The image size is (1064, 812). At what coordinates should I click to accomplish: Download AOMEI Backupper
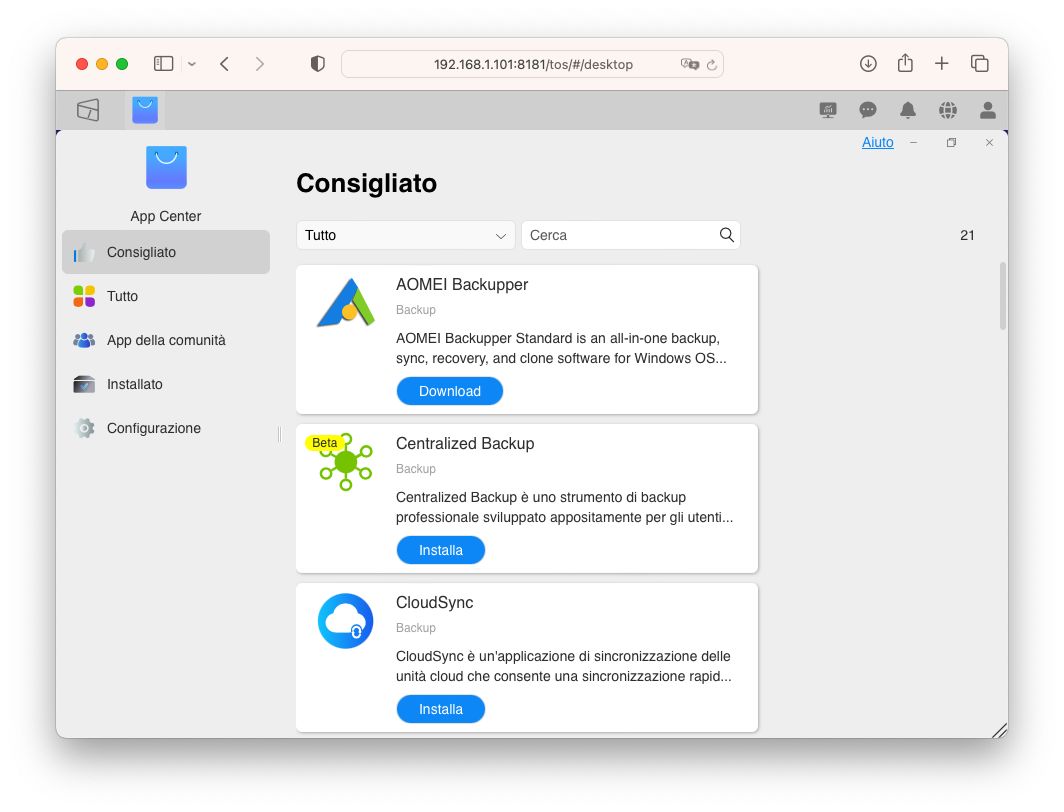click(x=450, y=391)
